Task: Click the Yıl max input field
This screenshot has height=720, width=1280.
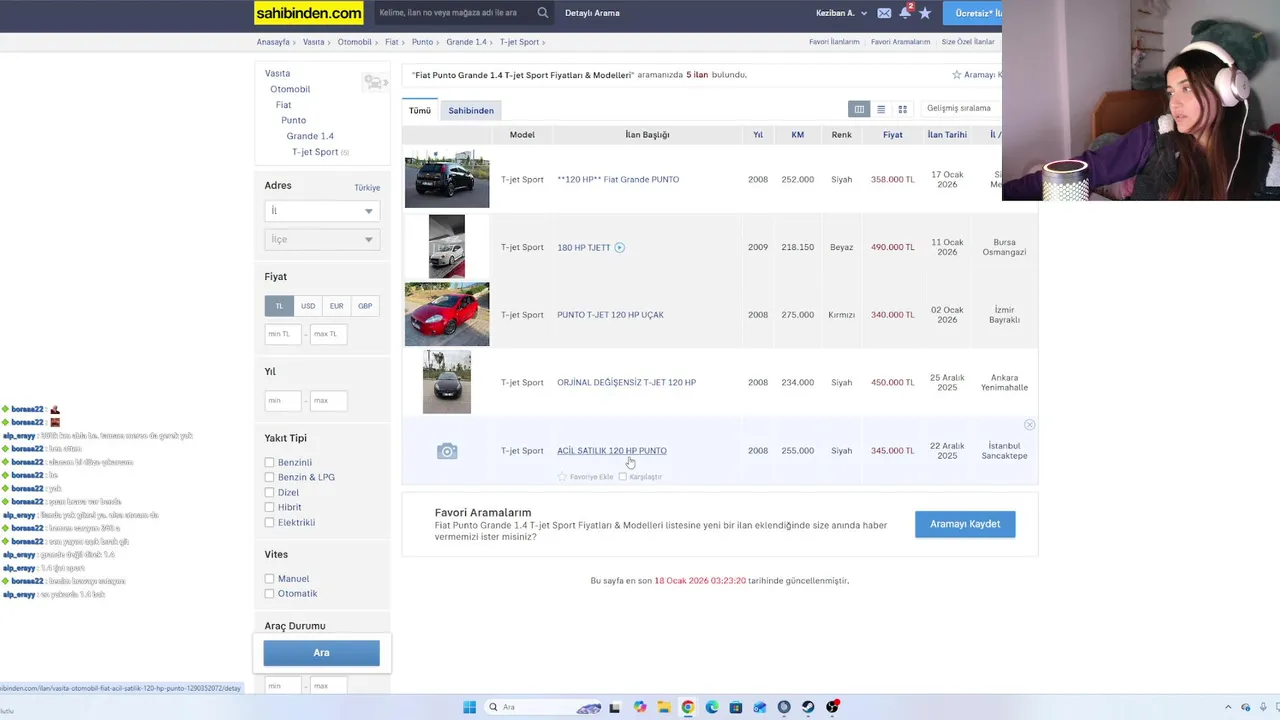Action: [328, 401]
